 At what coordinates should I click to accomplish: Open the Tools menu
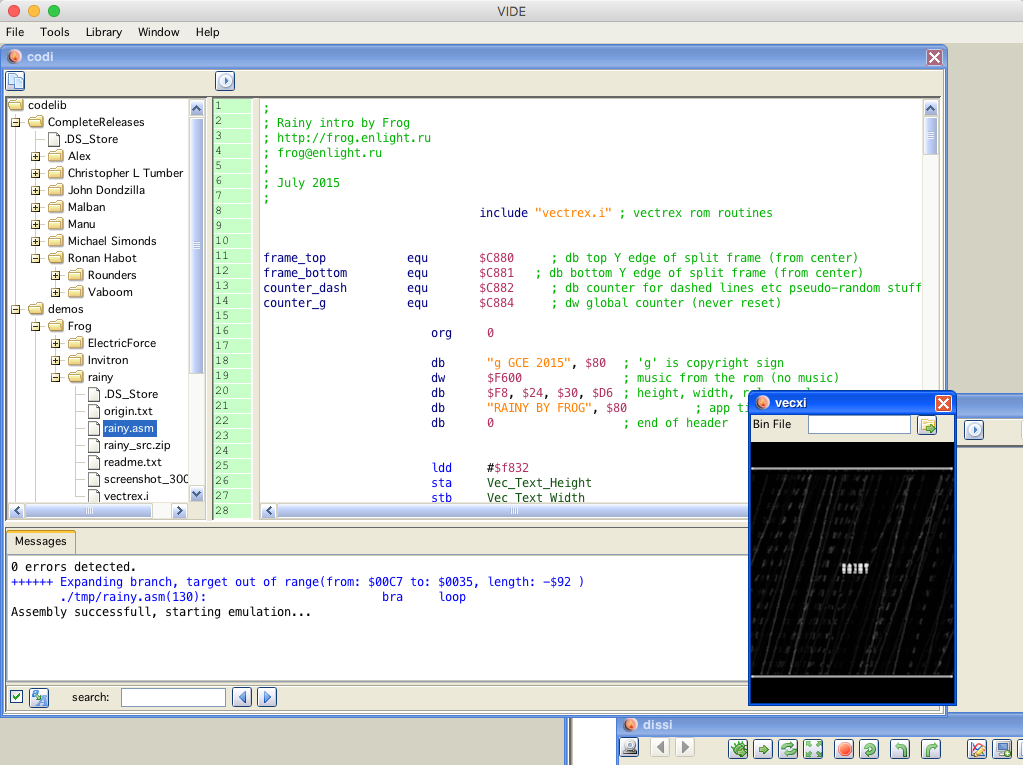[55, 32]
